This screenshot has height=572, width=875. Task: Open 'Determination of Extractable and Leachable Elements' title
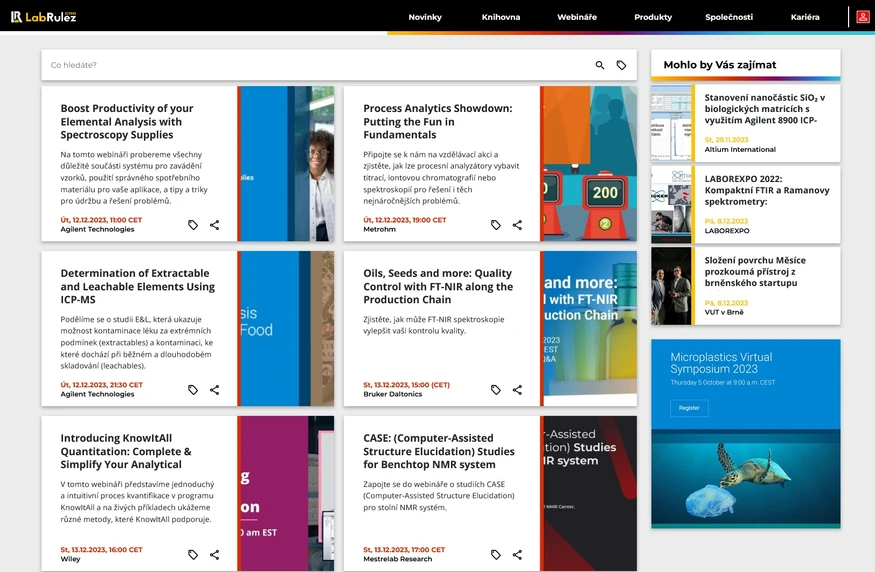(x=137, y=286)
